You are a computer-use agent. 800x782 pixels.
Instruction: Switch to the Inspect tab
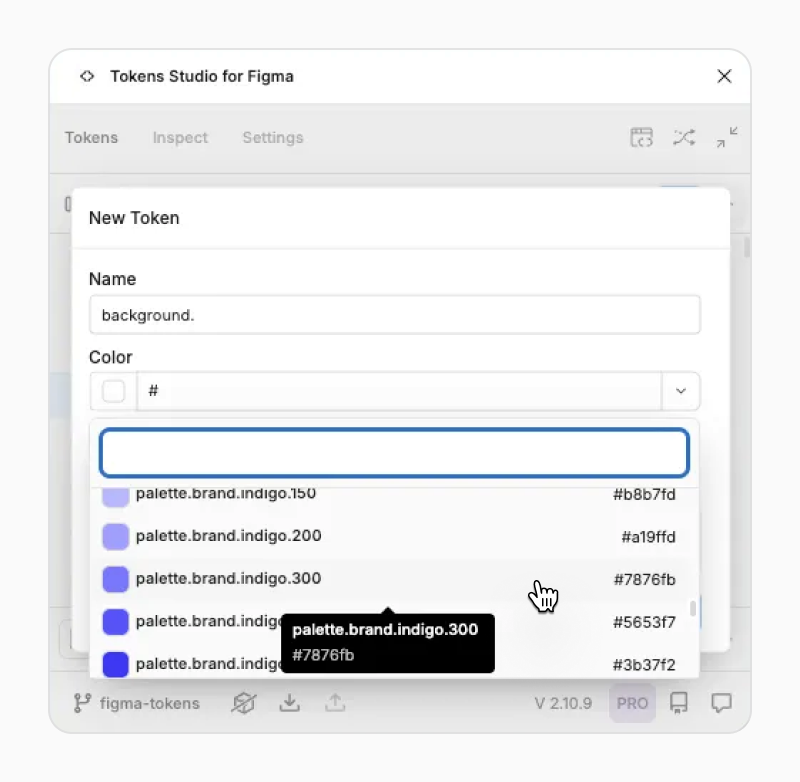point(180,137)
